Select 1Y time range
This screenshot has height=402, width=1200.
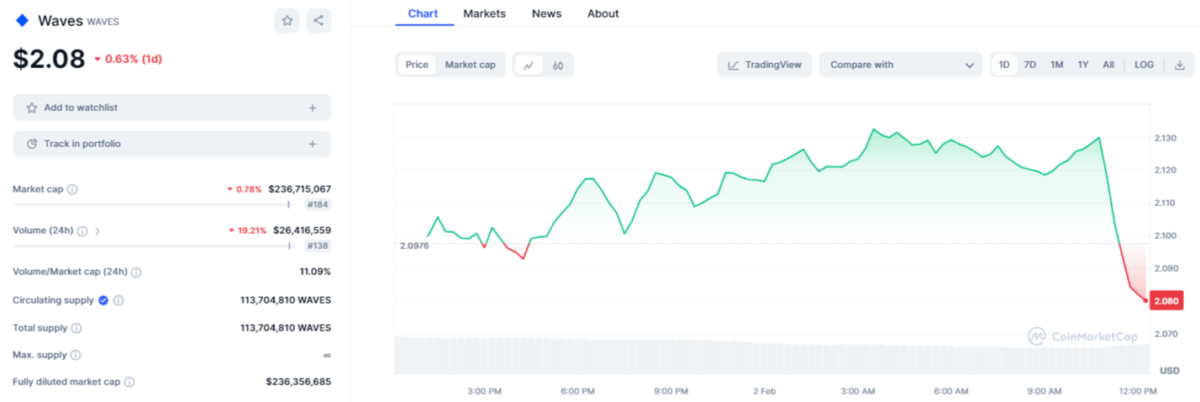coord(1083,65)
